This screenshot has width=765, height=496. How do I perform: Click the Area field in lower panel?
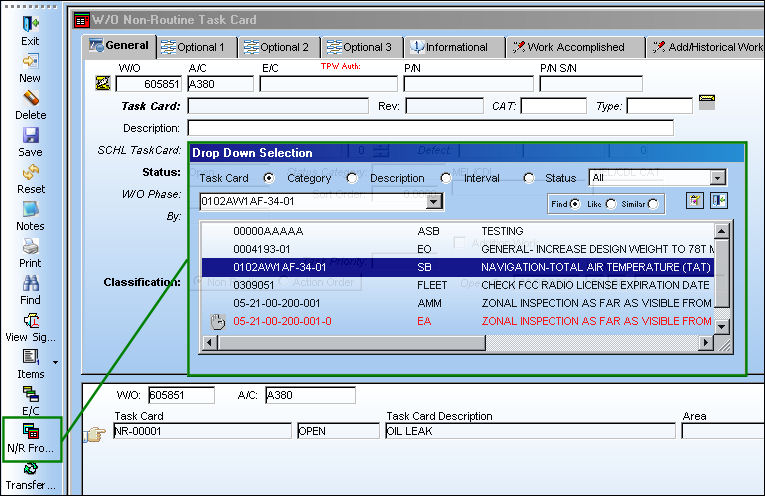click(x=723, y=431)
